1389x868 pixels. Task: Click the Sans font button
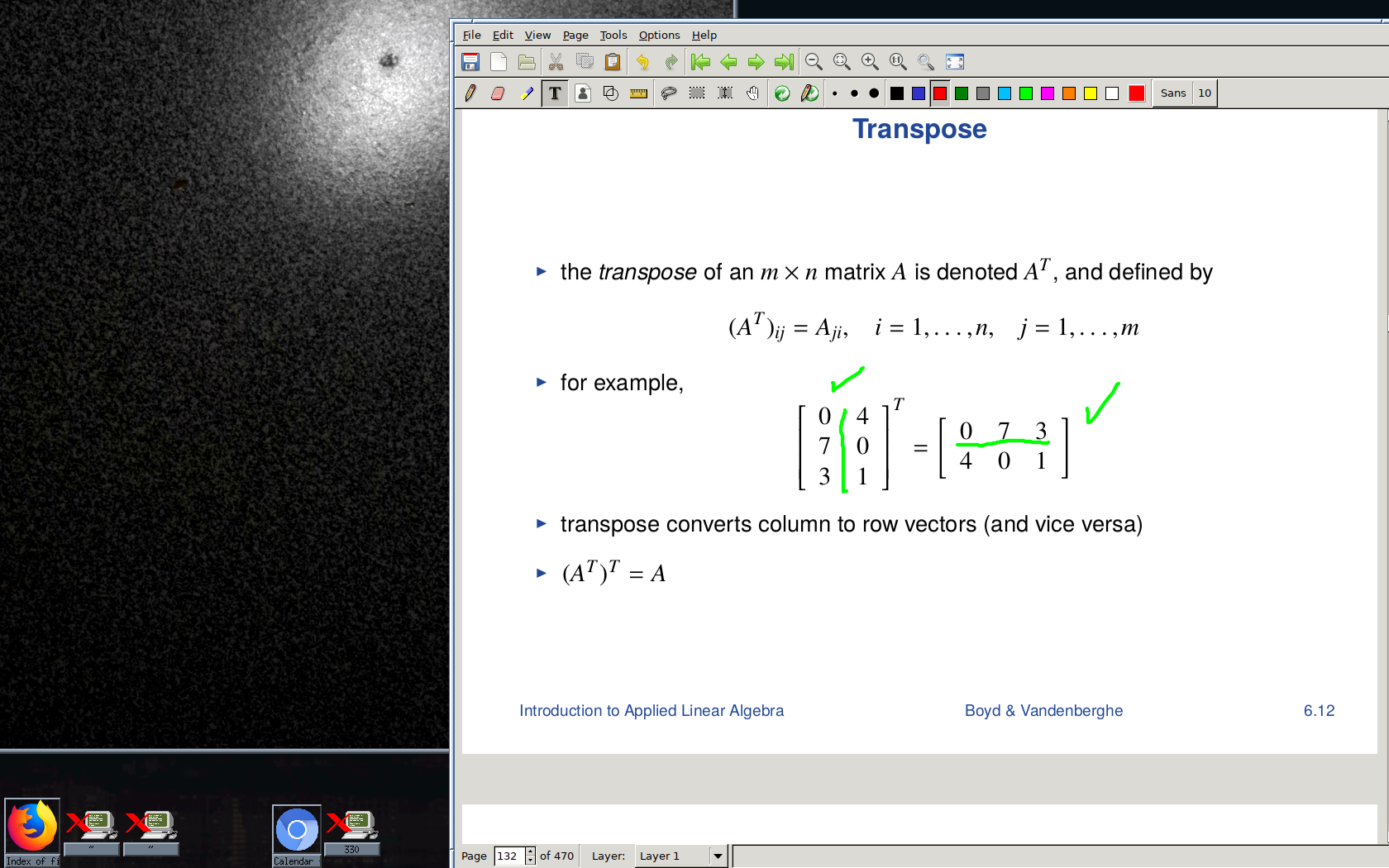tap(1172, 93)
